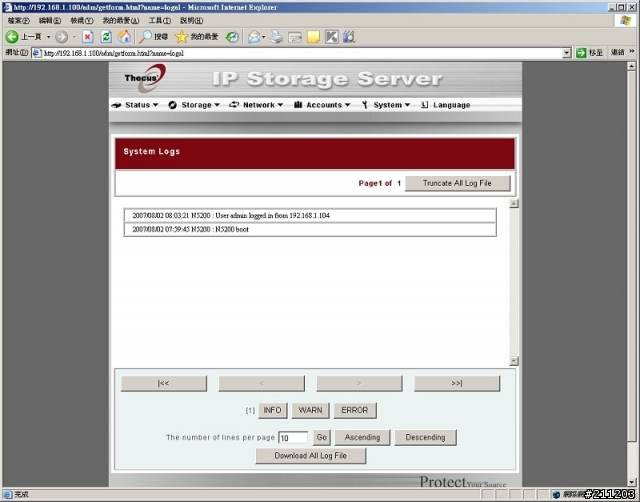The width and height of the screenshot is (640, 502).
Task: Open the Edit menu in IE
Action: pyautogui.click(x=50, y=20)
